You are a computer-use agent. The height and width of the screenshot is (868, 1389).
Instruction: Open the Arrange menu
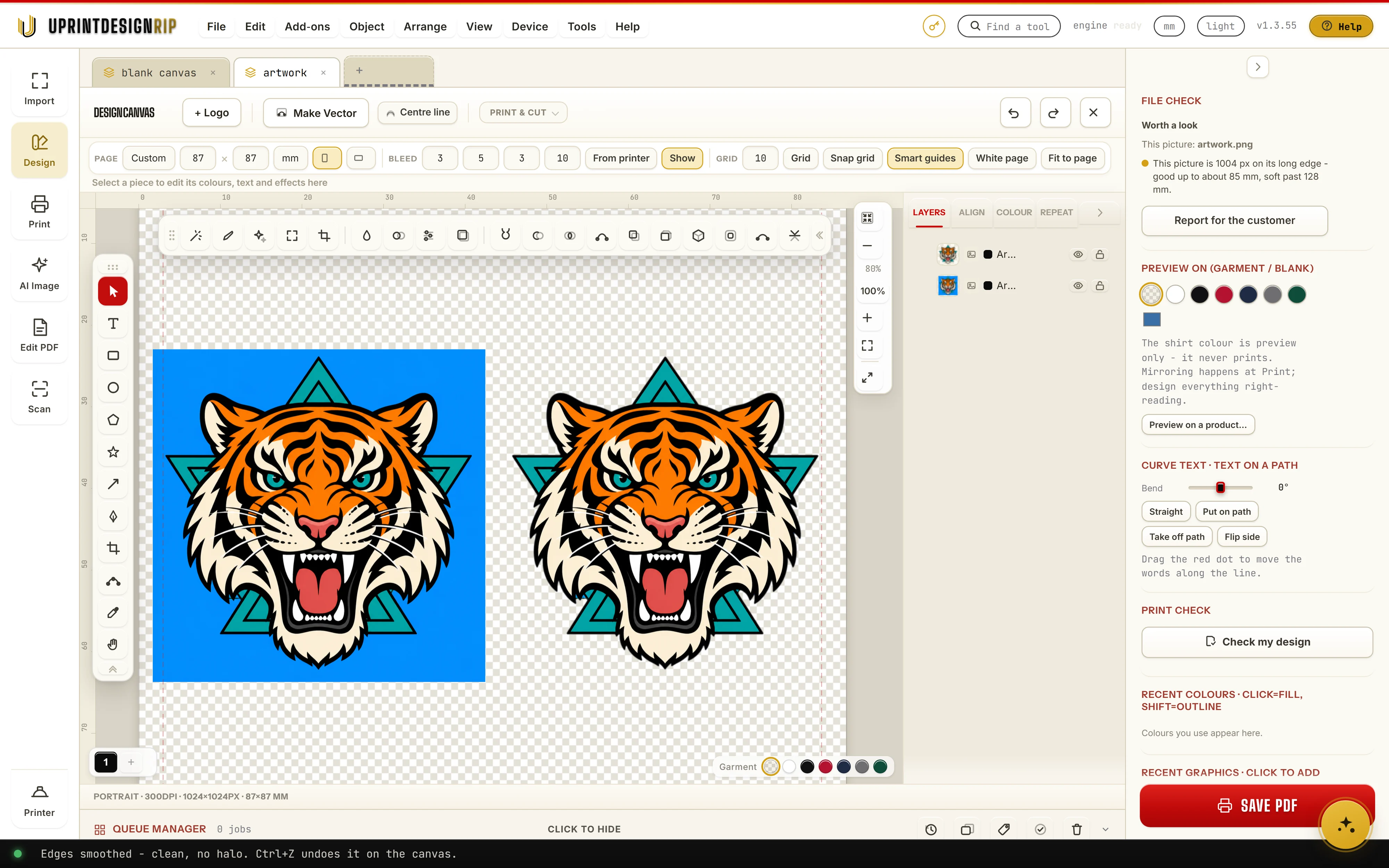point(425,26)
